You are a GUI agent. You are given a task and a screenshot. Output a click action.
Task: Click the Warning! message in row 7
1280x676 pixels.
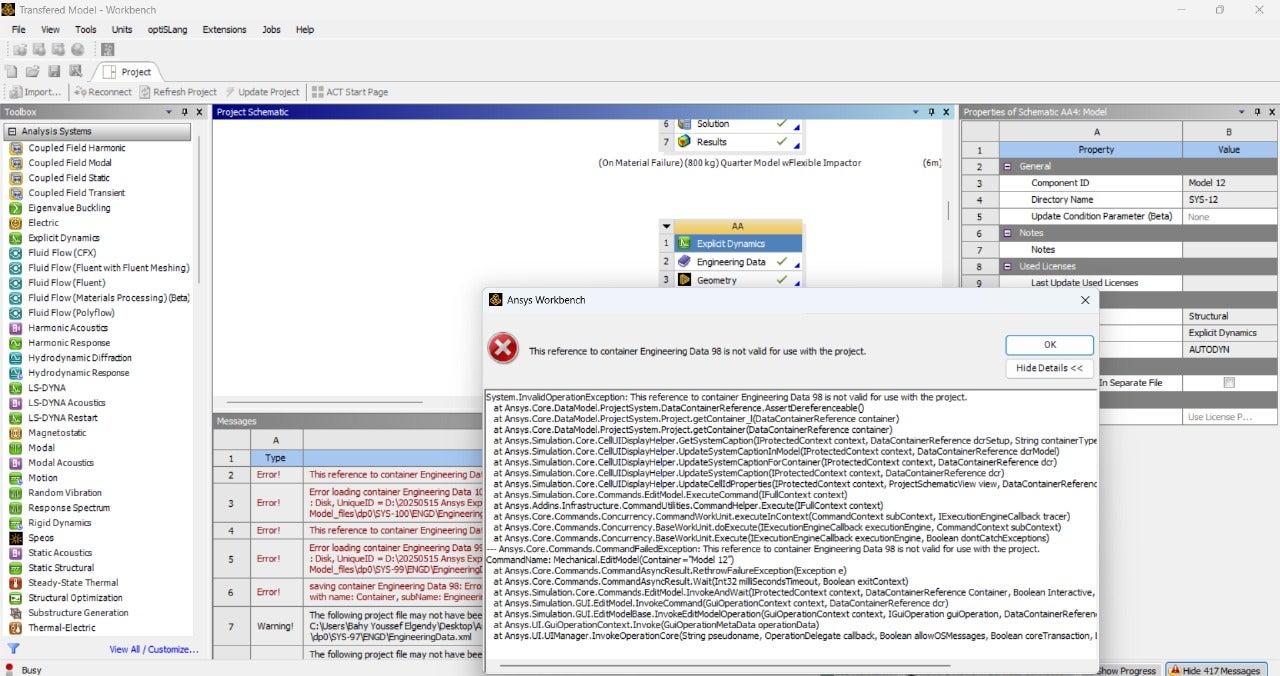pyautogui.click(x=275, y=626)
